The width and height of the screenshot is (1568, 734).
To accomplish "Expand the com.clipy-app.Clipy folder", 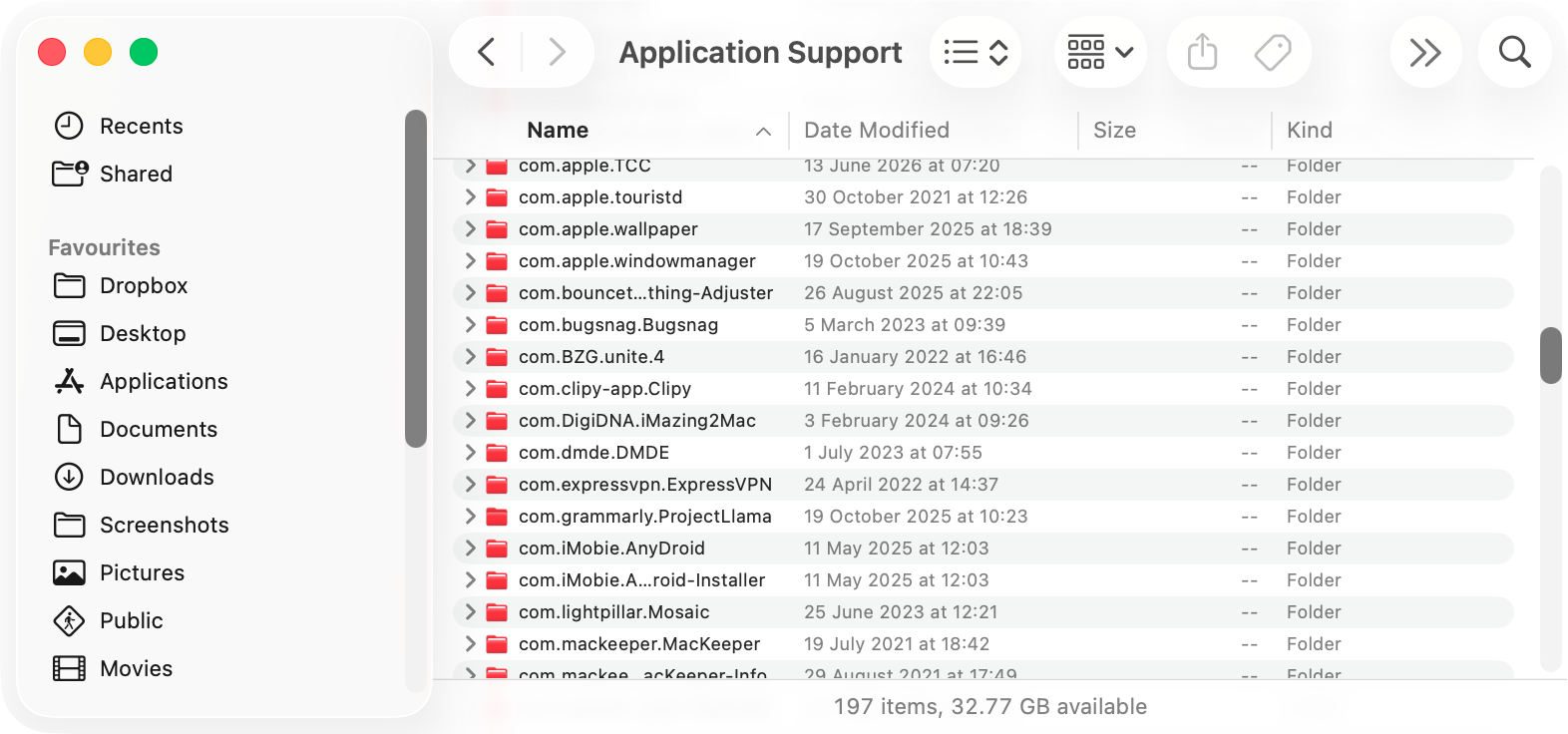I will [x=470, y=389].
